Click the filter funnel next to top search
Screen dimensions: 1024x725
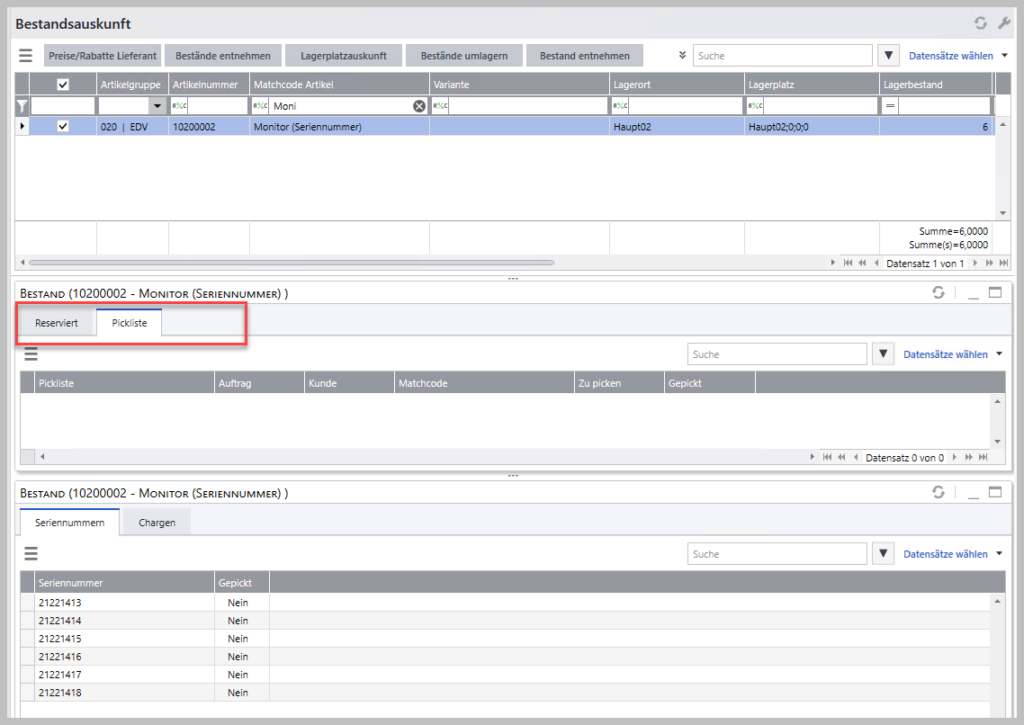point(890,56)
